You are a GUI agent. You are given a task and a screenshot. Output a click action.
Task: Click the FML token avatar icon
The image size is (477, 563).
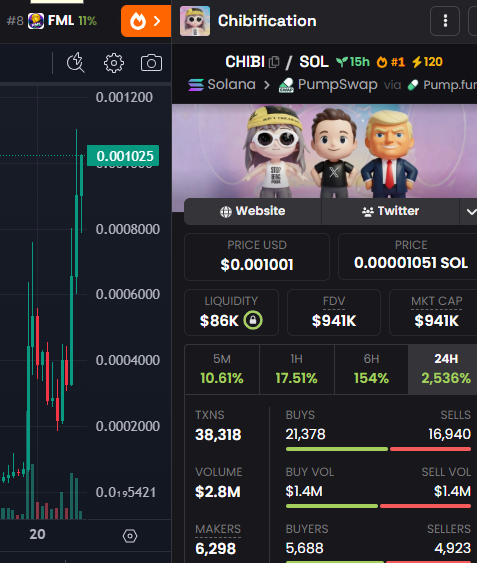click(x=36, y=21)
